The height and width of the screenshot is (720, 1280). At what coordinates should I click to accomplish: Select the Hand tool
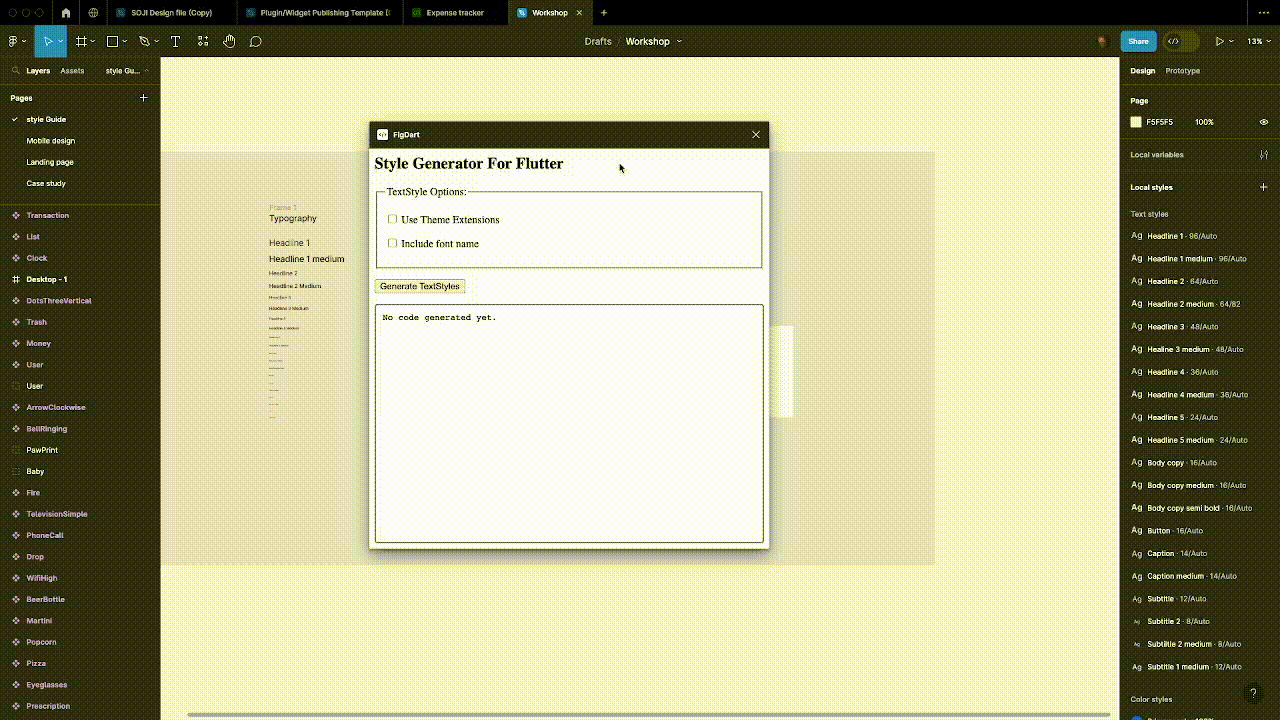(x=229, y=41)
